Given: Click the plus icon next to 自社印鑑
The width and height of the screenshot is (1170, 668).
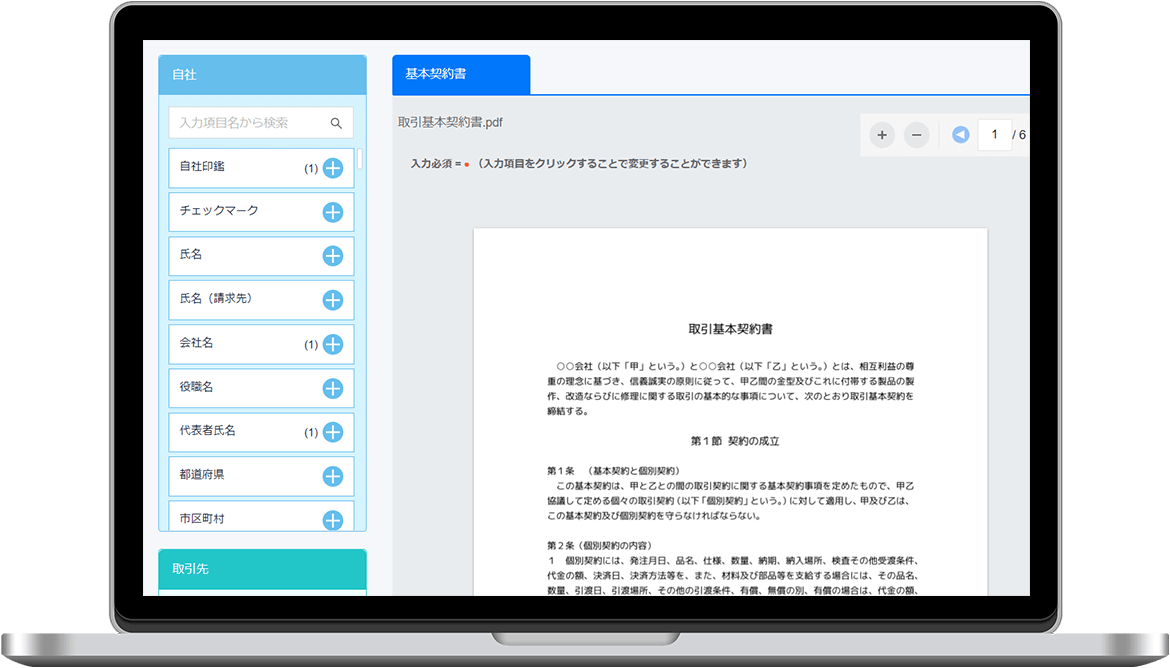Looking at the screenshot, I should click(x=333, y=168).
